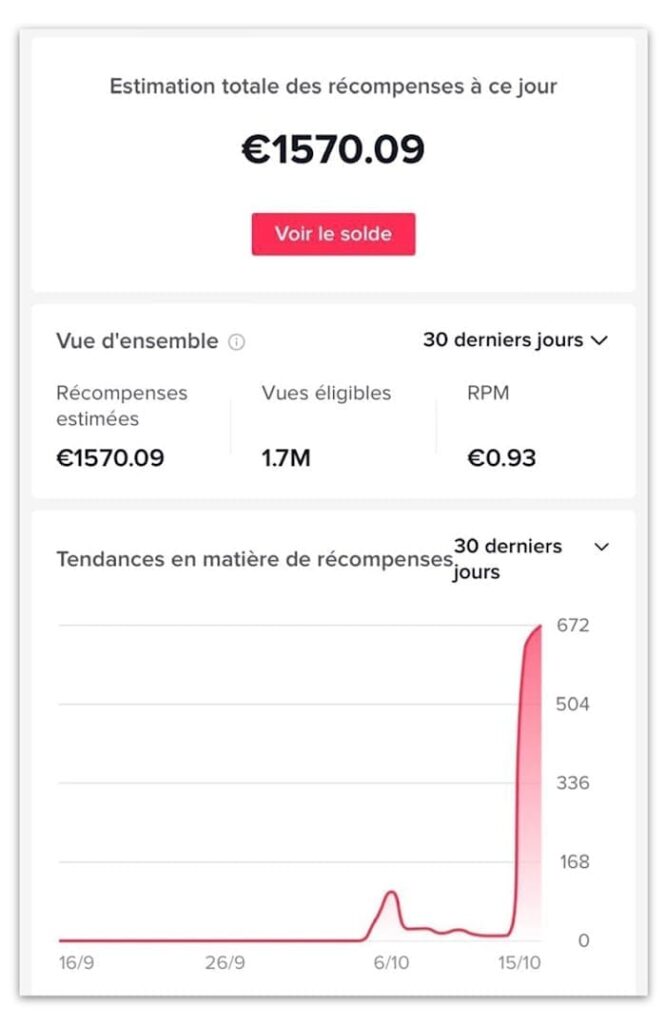Click the "Estimation totale des récompenses à ce jour" title
Screen dimensions: 666x1024
[x=333, y=86]
